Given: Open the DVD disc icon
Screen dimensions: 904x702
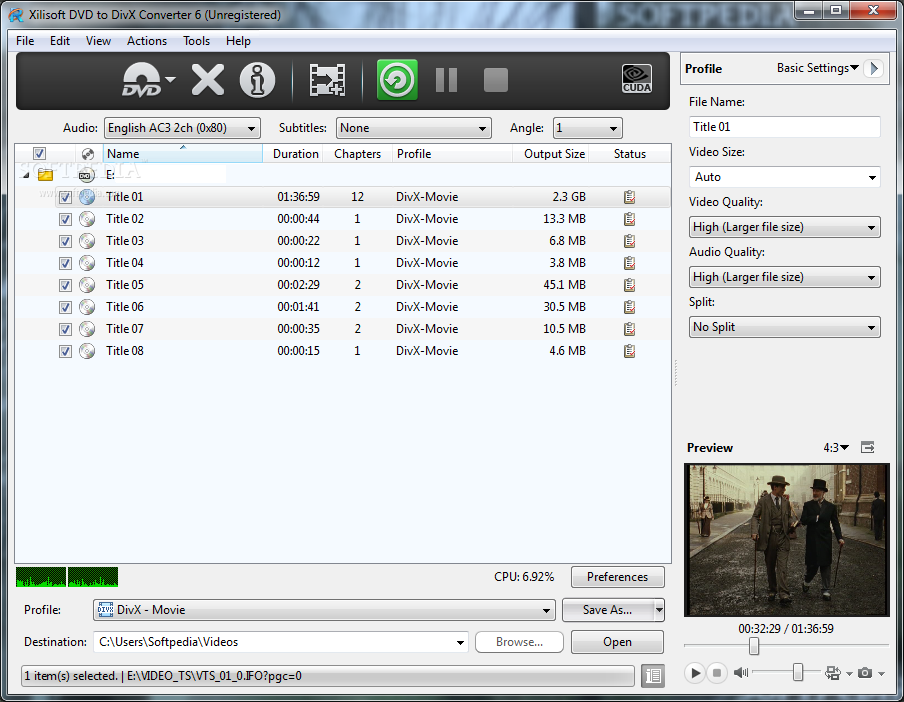Looking at the screenshot, I should tap(142, 80).
